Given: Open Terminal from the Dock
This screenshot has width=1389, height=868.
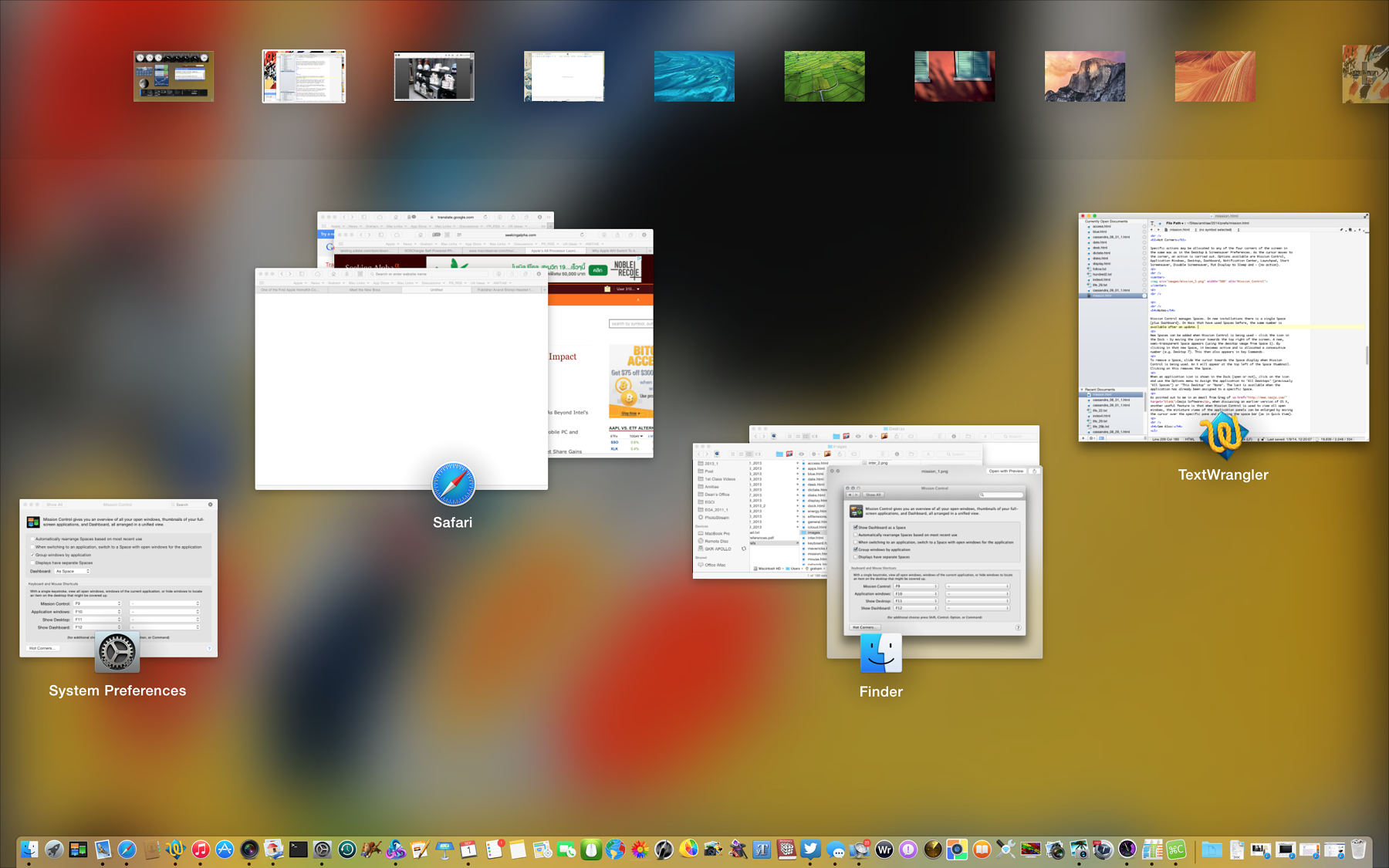Looking at the screenshot, I should pos(298,849).
